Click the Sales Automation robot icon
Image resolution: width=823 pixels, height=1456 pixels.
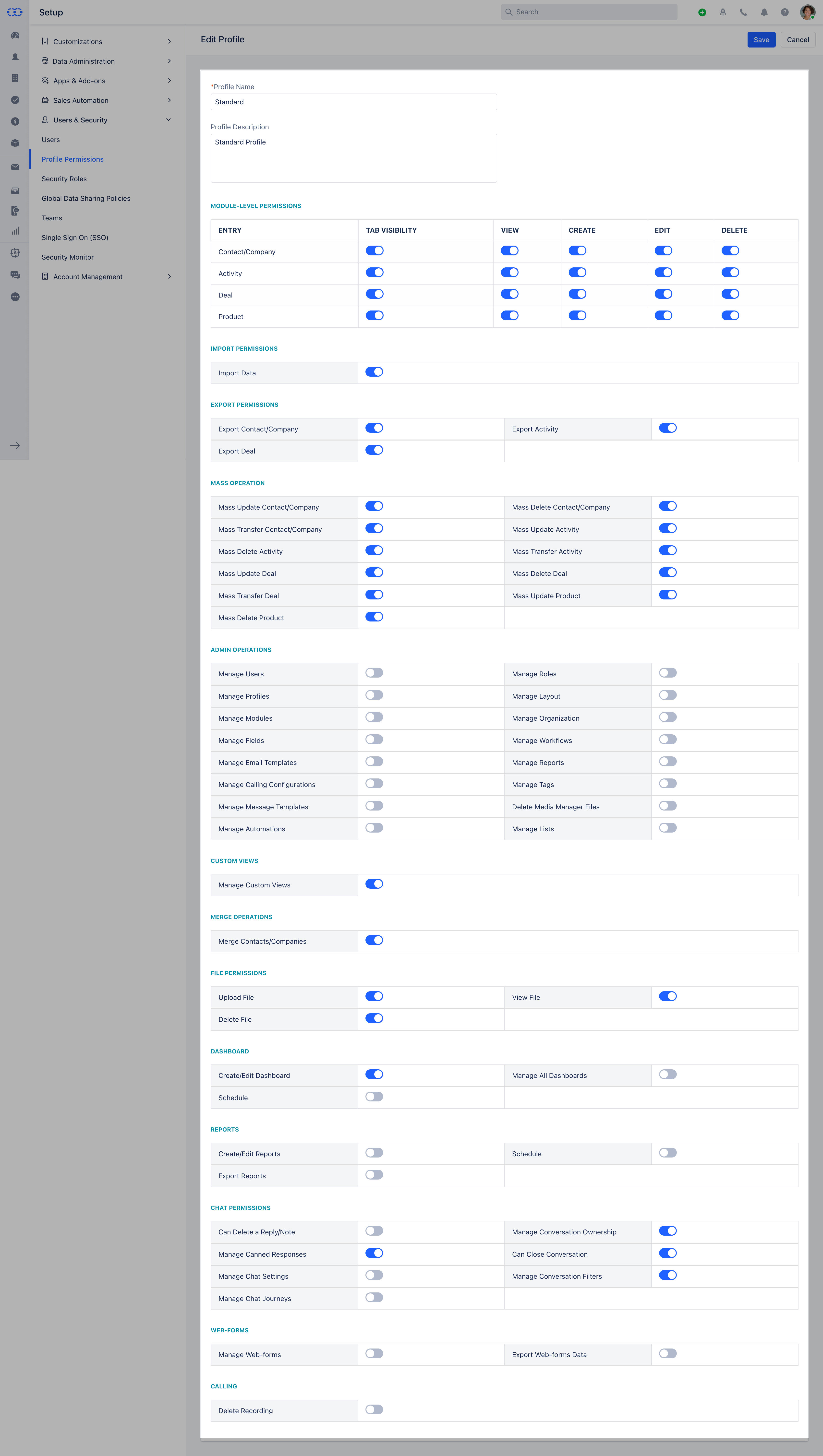pos(45,100)
